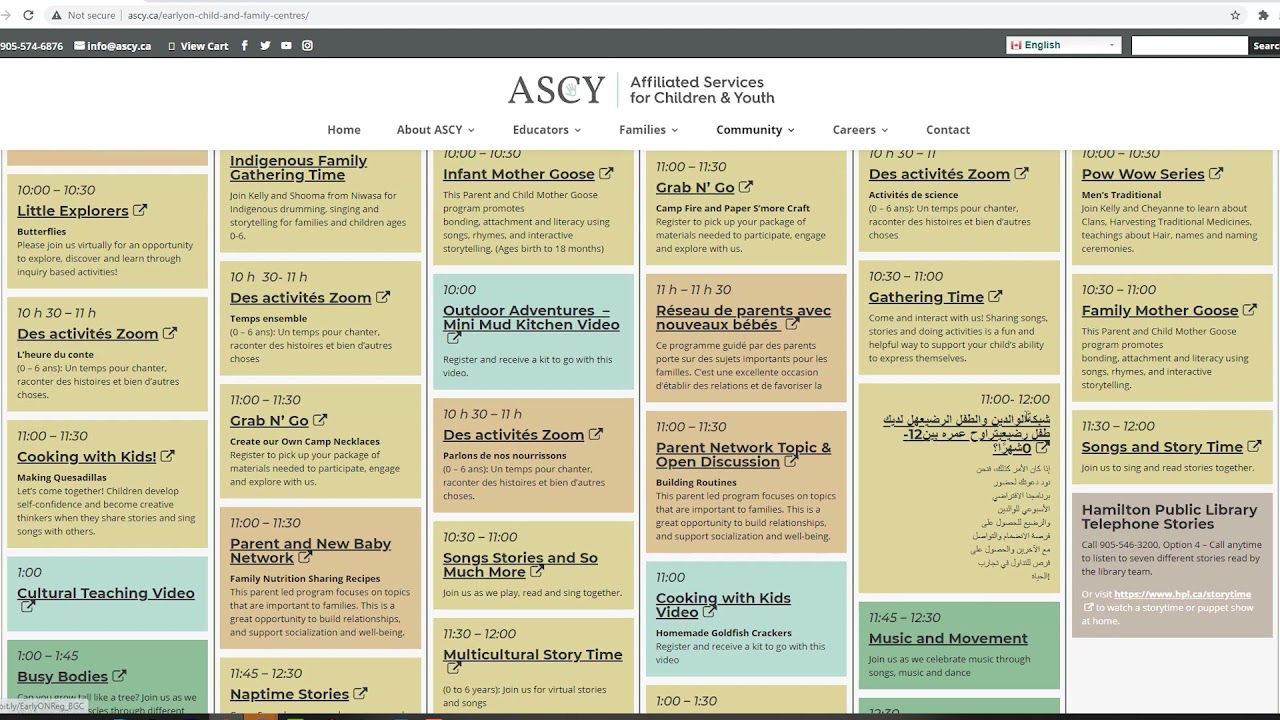The image size is (1280, 720).
Task: Open Indigenous Family Gathering Time link
Action: click(298, 168)
